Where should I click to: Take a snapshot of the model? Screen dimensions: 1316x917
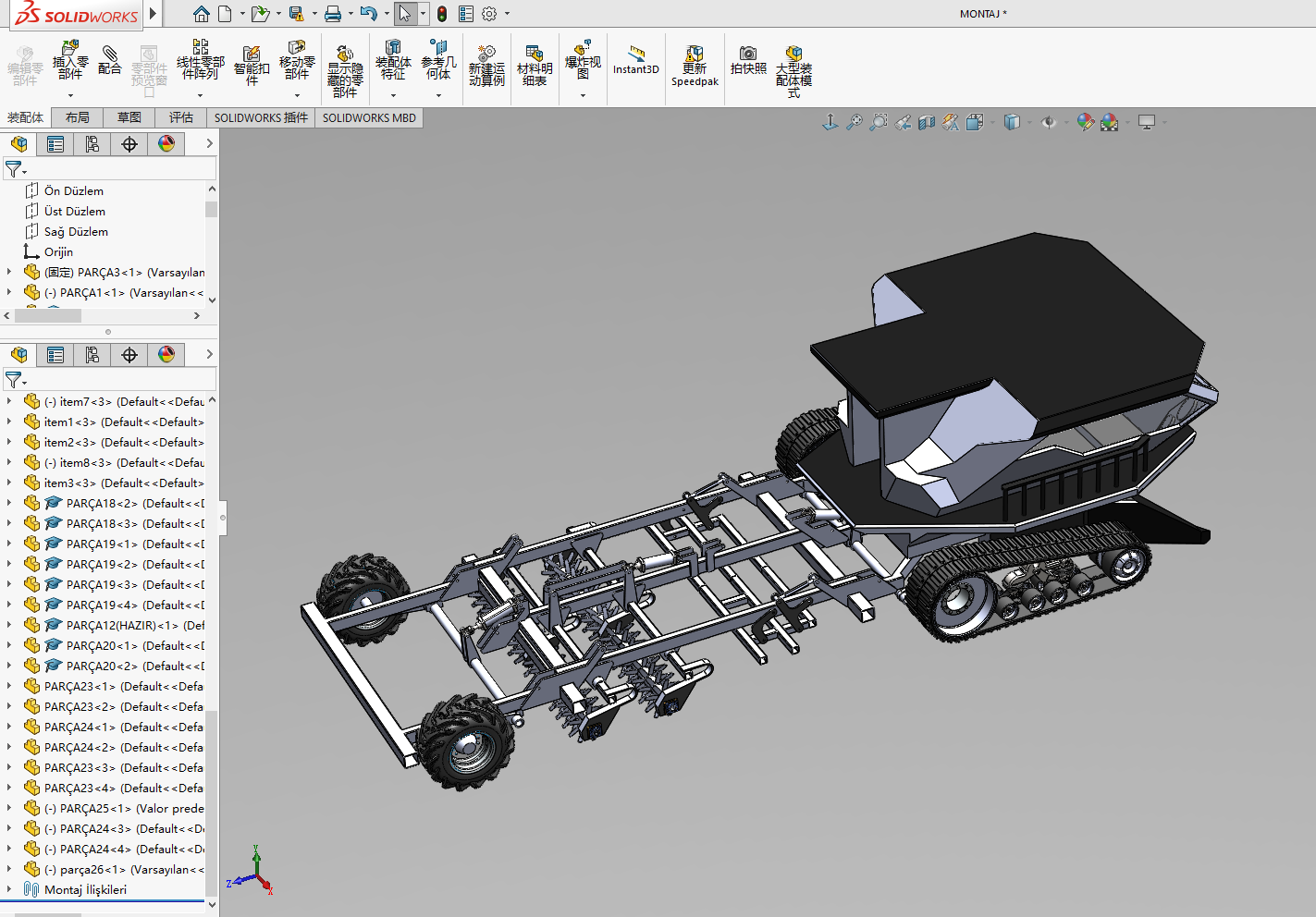click(x=747, y=65)
